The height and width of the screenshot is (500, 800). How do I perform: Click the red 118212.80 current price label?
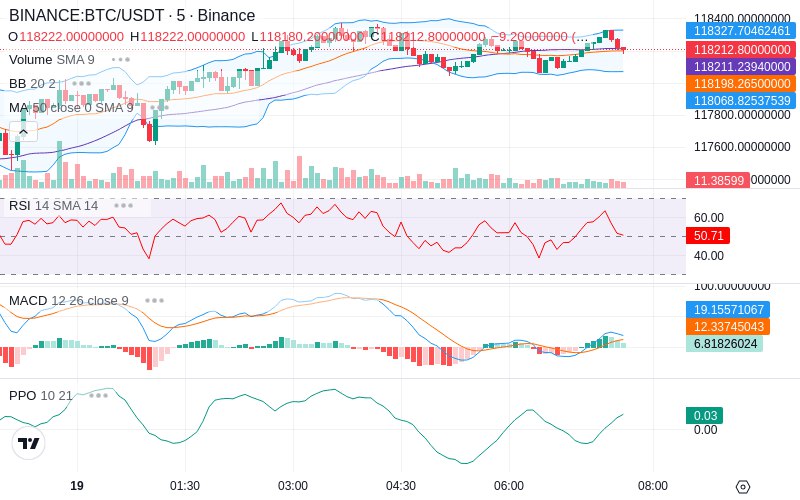[x=741, y=49]
